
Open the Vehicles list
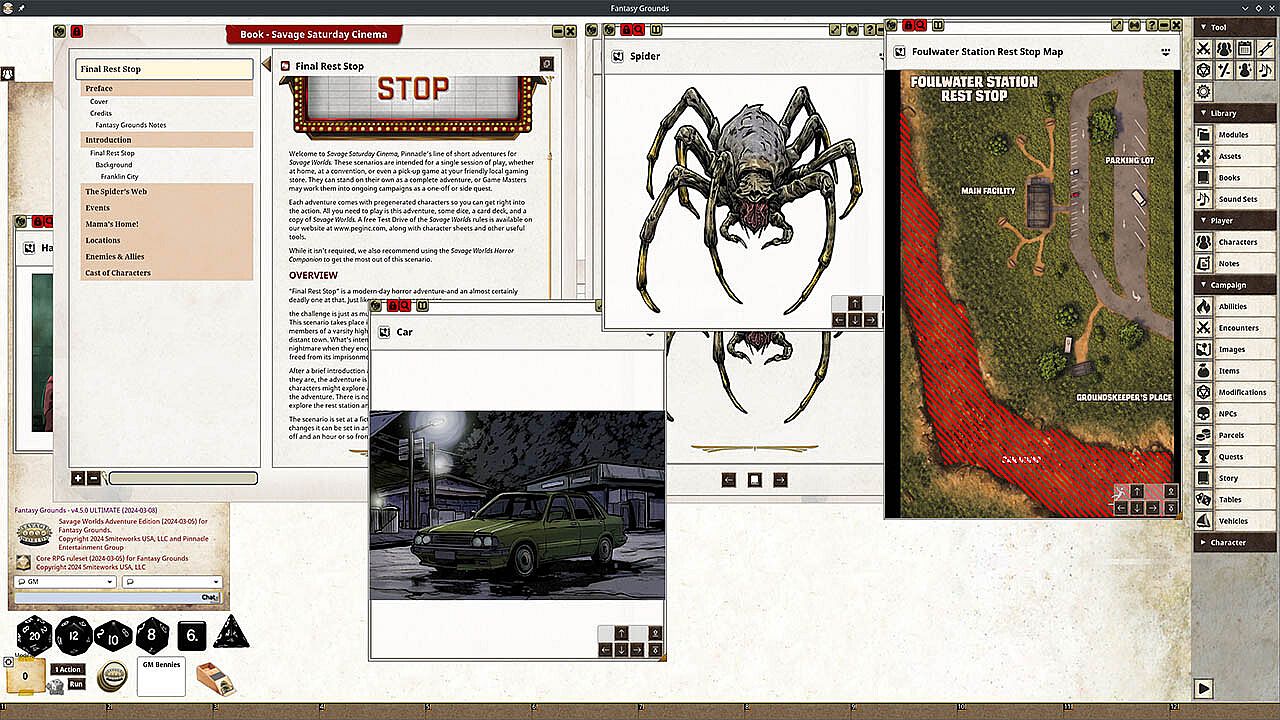click(1235, 521)
